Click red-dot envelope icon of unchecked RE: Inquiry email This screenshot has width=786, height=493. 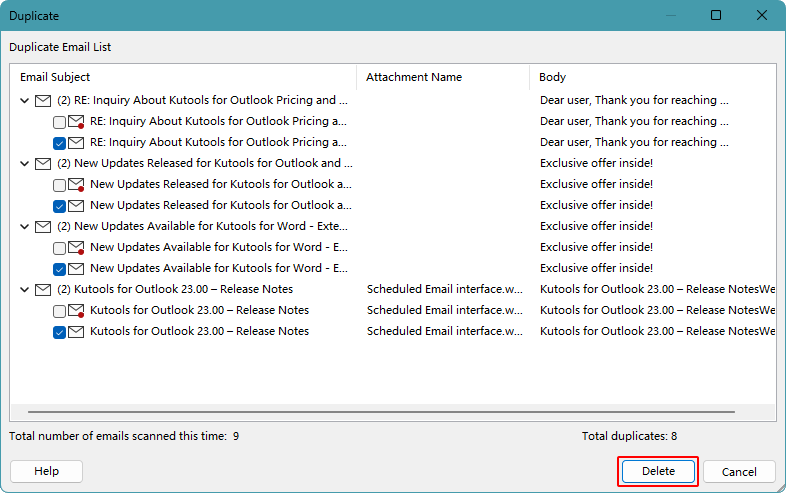(x=76, y=122)
